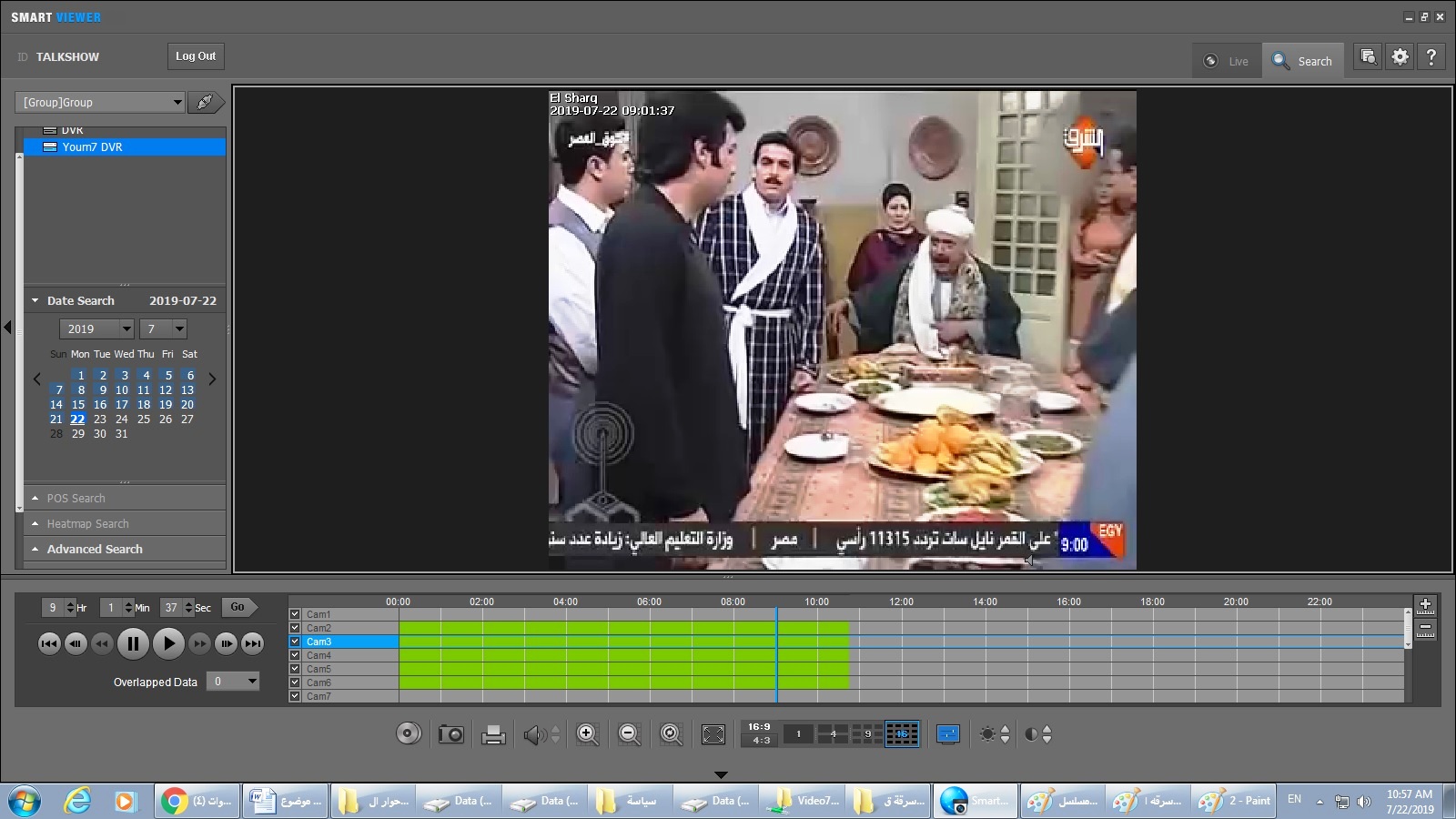1456x819 pixels.
Task: Switch to the Live tab
Action: [1227, 61]
